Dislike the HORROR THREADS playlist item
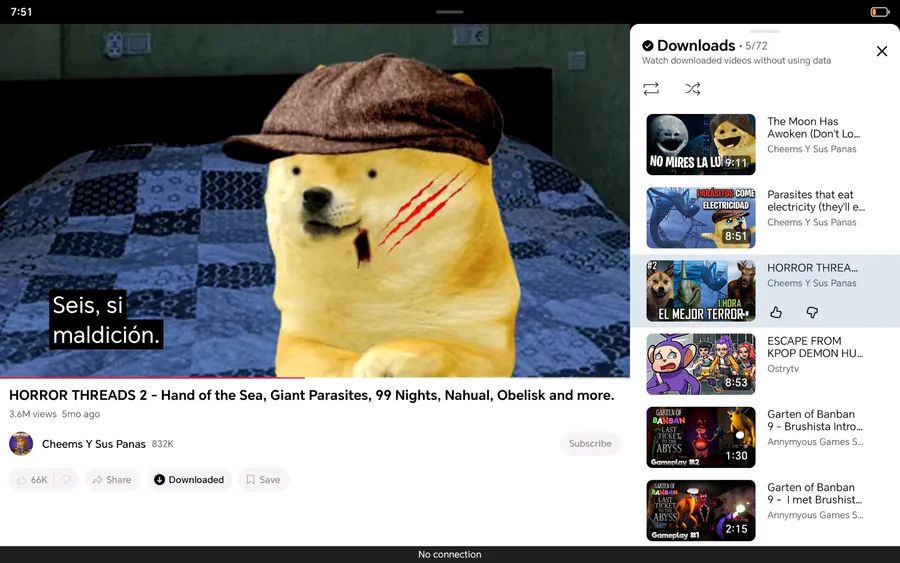 [x=812, y=312]
